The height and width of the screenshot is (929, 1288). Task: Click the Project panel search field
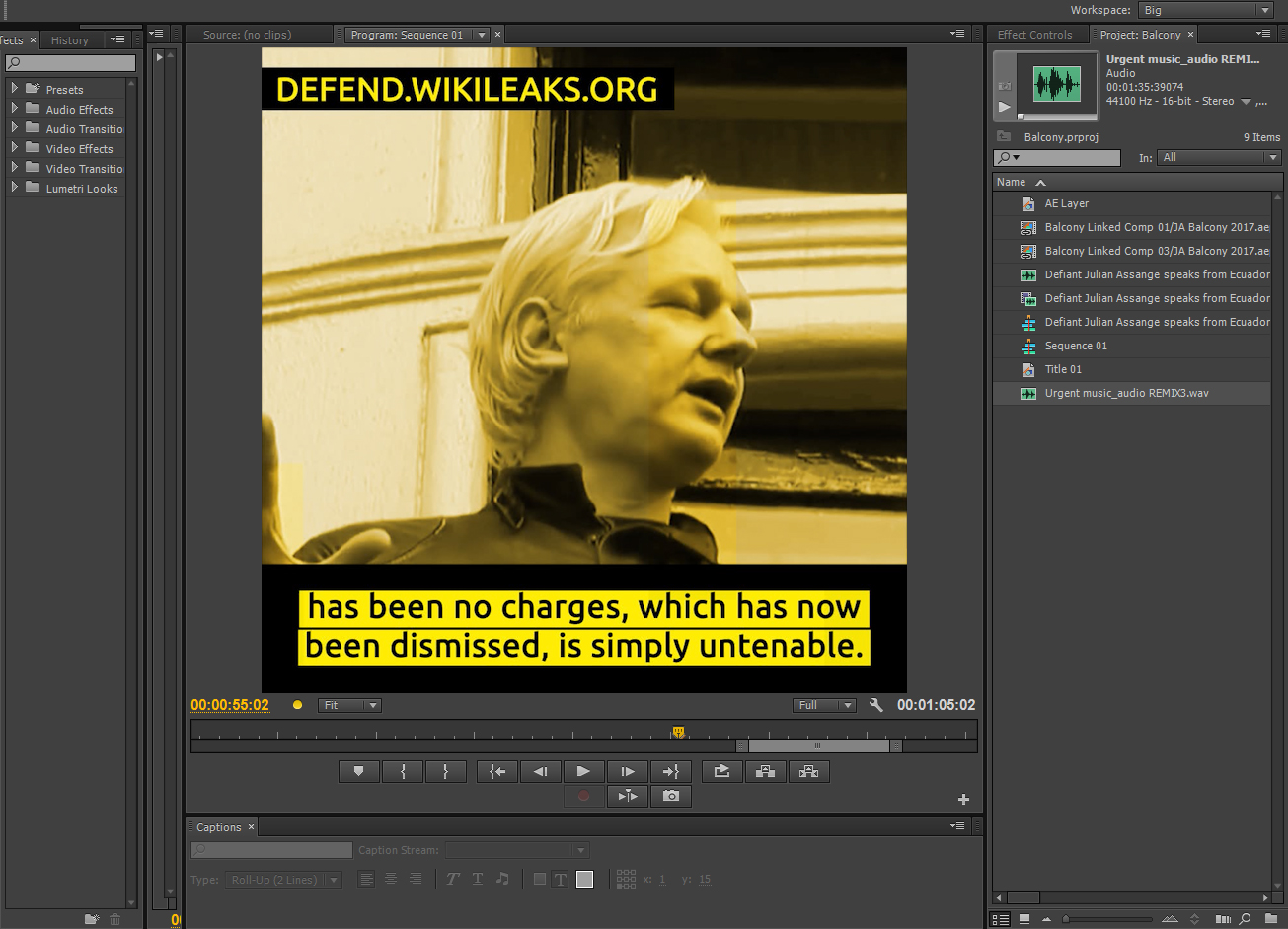[1057, 157]
